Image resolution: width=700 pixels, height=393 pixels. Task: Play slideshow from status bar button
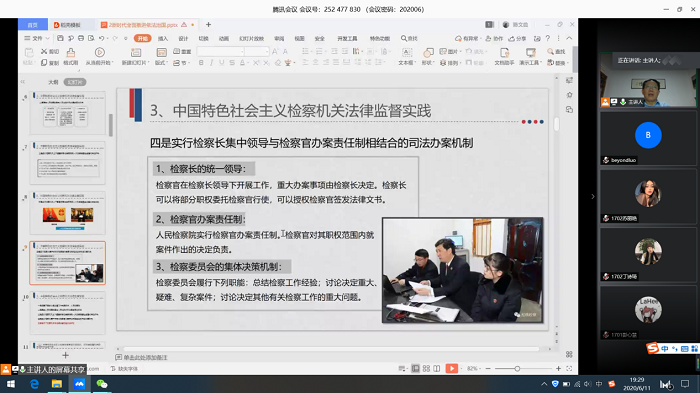tap(452, 368)
